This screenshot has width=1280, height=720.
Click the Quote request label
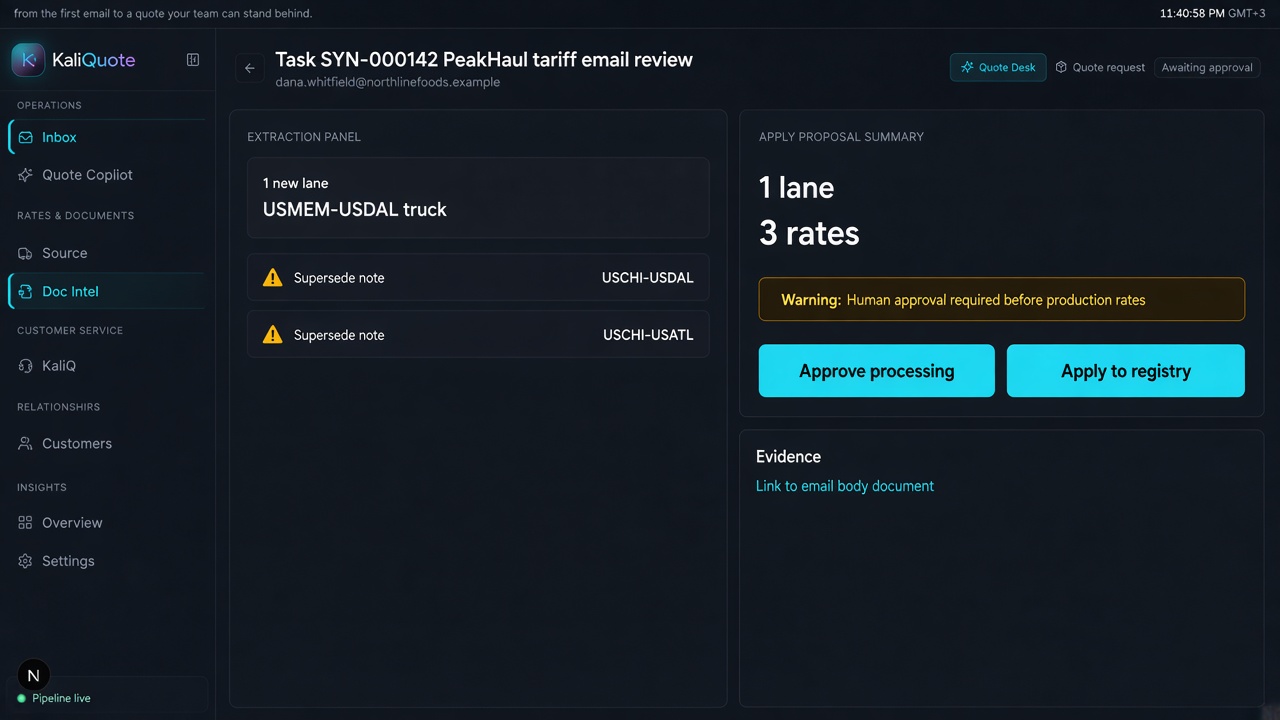[x=1109, y=67]
